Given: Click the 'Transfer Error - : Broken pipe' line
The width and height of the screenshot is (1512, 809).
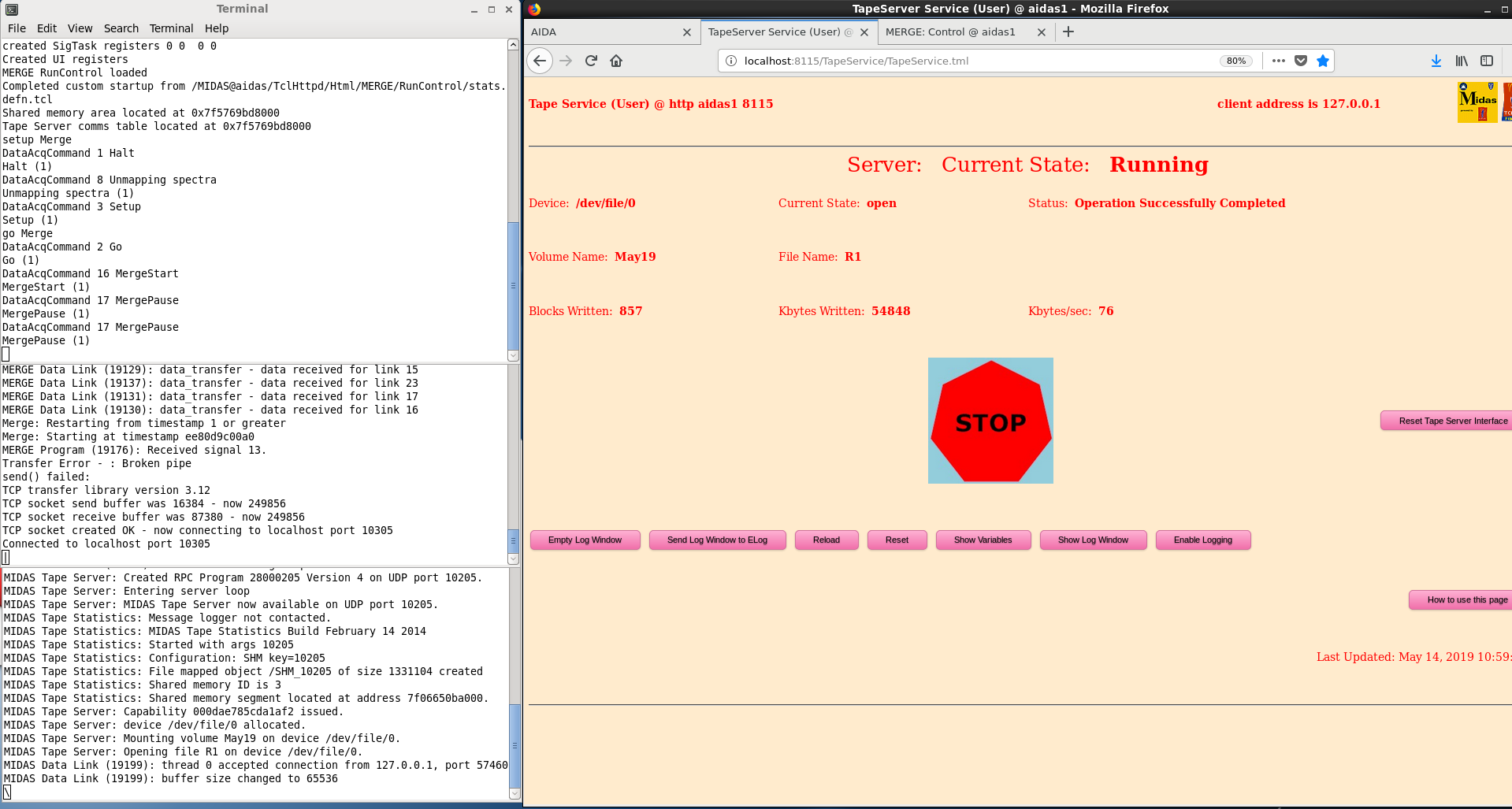Looking at the screenshot, I should pyautogui.click(x=97, y=463).
